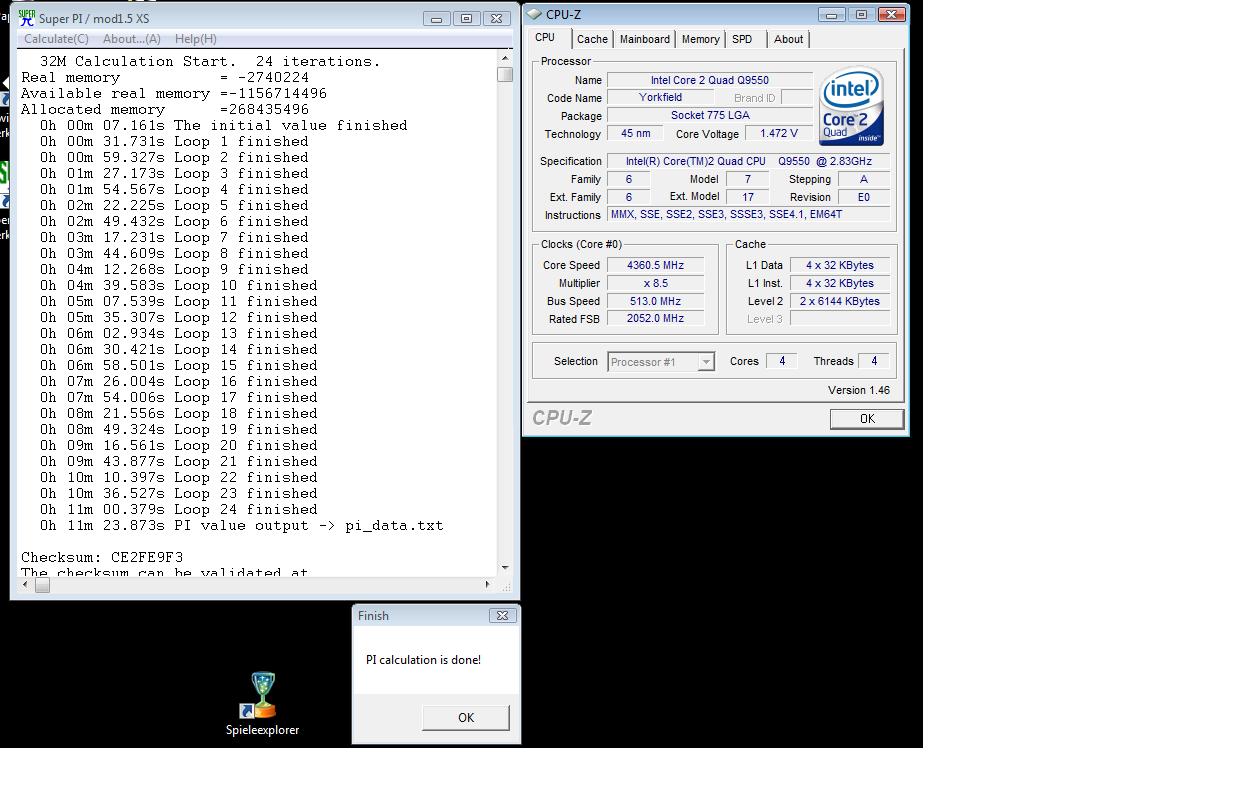Open the Spieleexplorer desktop shortcut
1260x788 pixels.
coord(262,703)
